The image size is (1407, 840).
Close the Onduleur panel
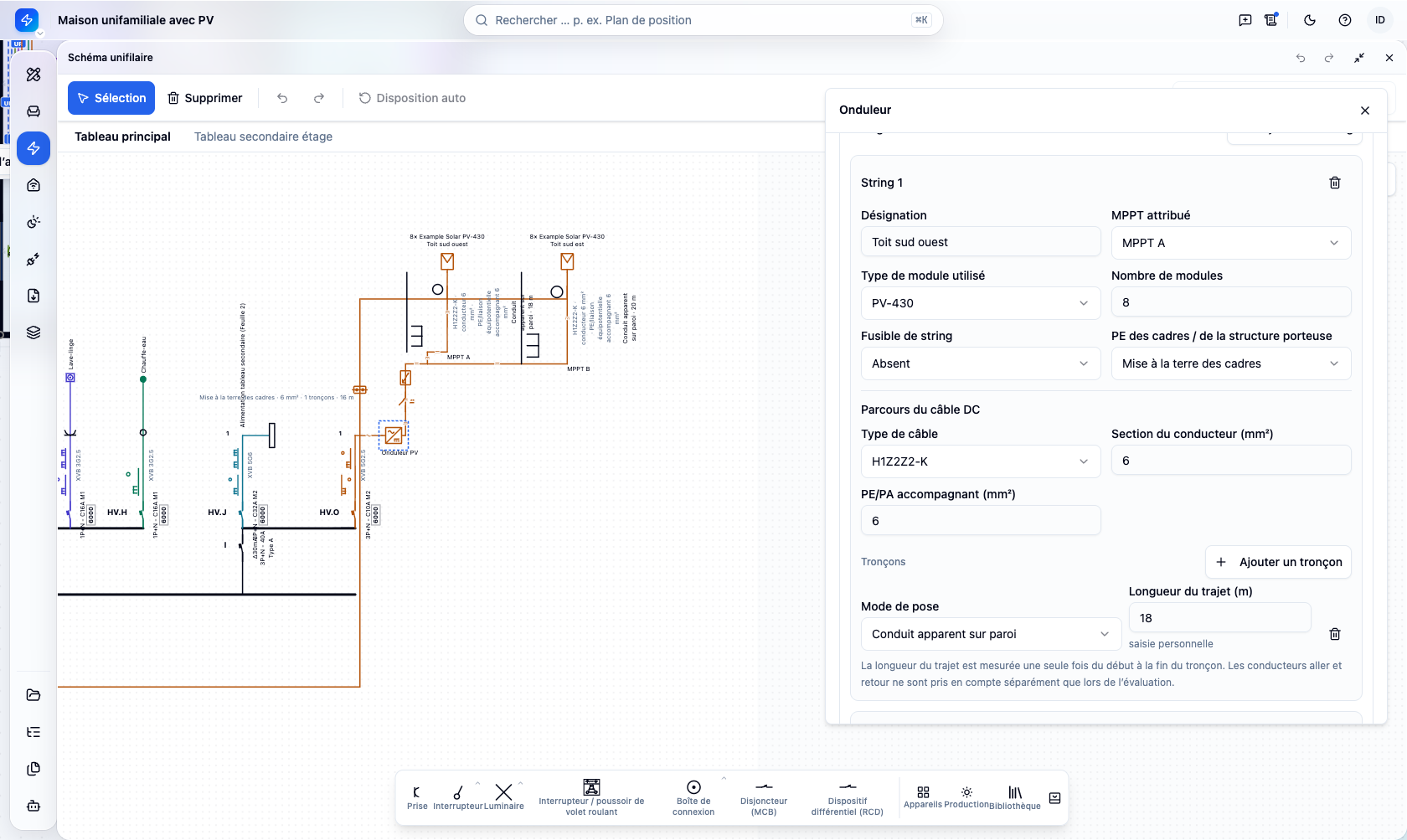(1365, 111)
